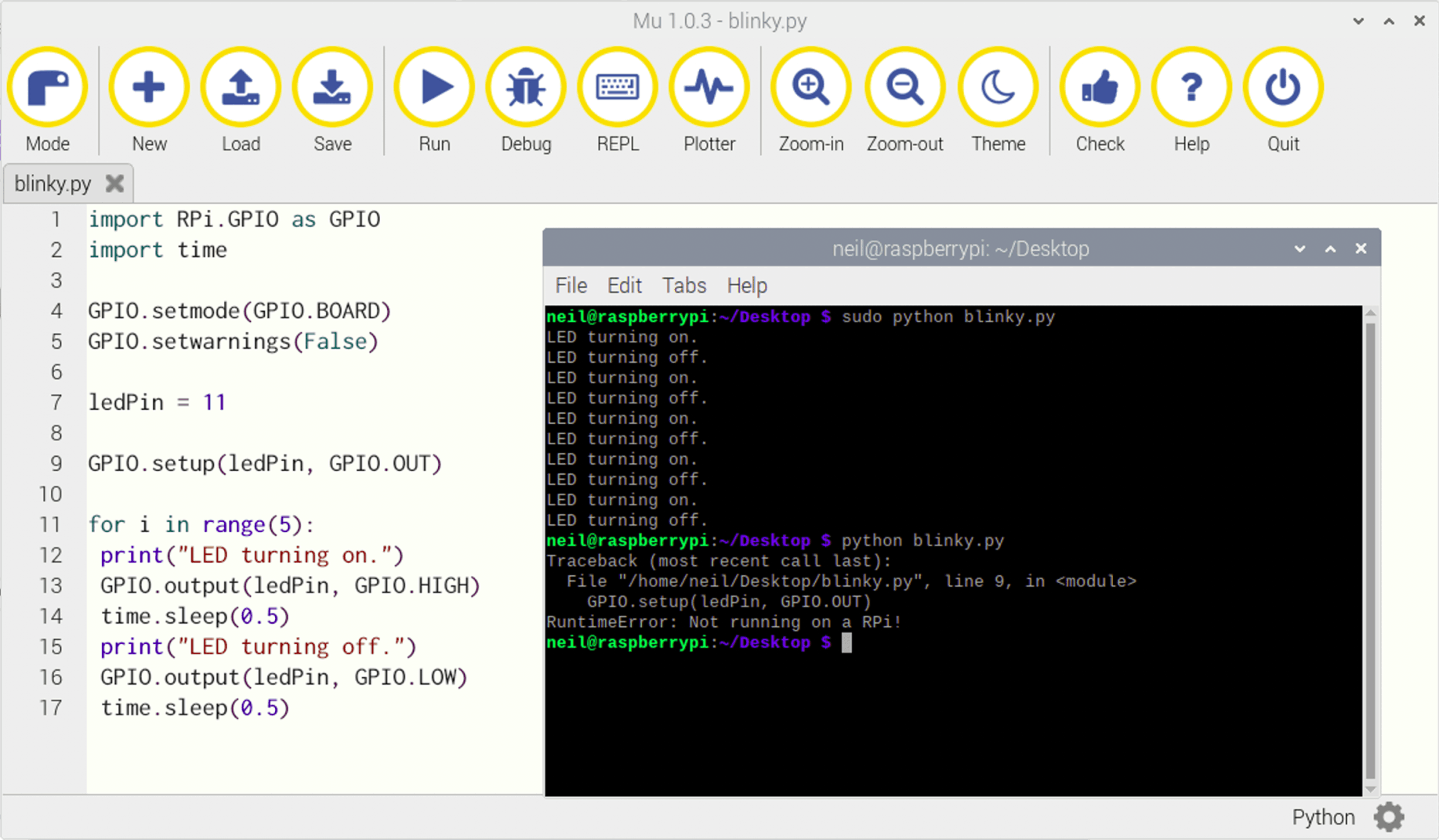1439x840 pixels.
Task: Show the Plotter pane
Action: click(709, 88)
